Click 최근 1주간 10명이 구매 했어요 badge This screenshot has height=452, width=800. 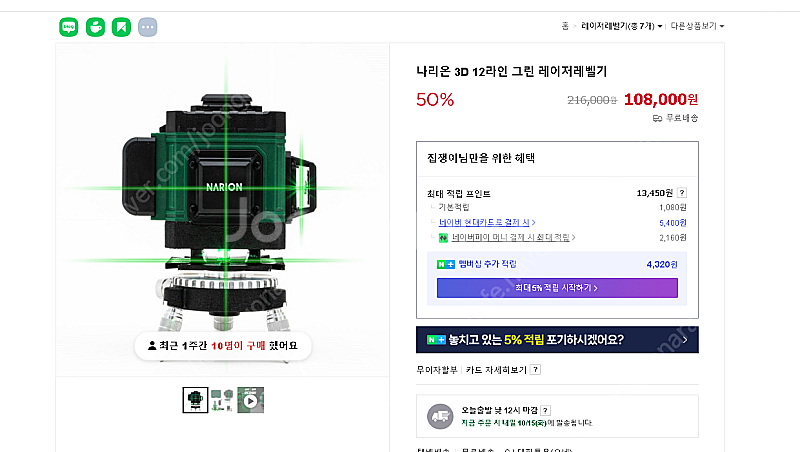(223, 346)
